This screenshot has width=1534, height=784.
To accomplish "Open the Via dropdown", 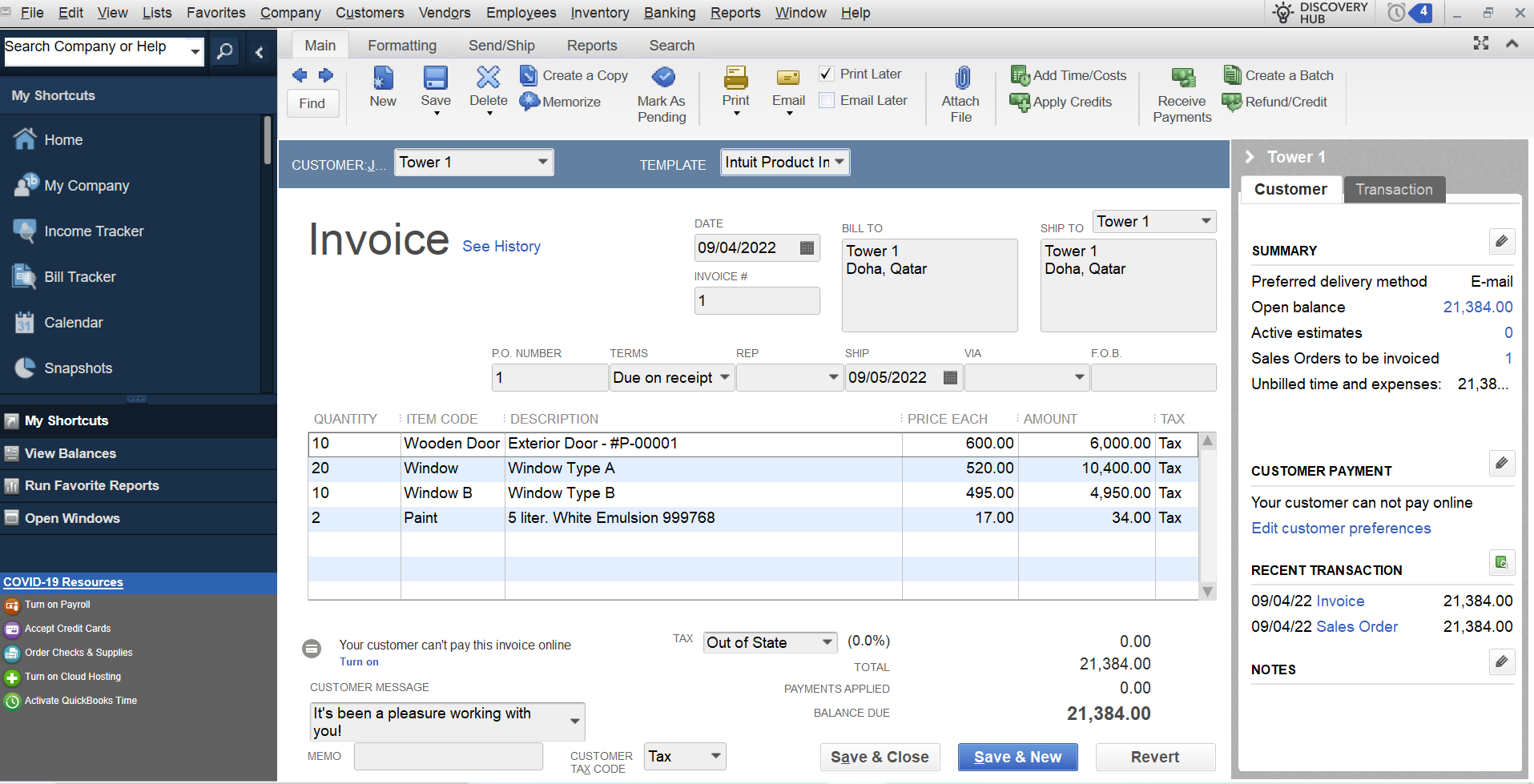I will pos(1079,377).
